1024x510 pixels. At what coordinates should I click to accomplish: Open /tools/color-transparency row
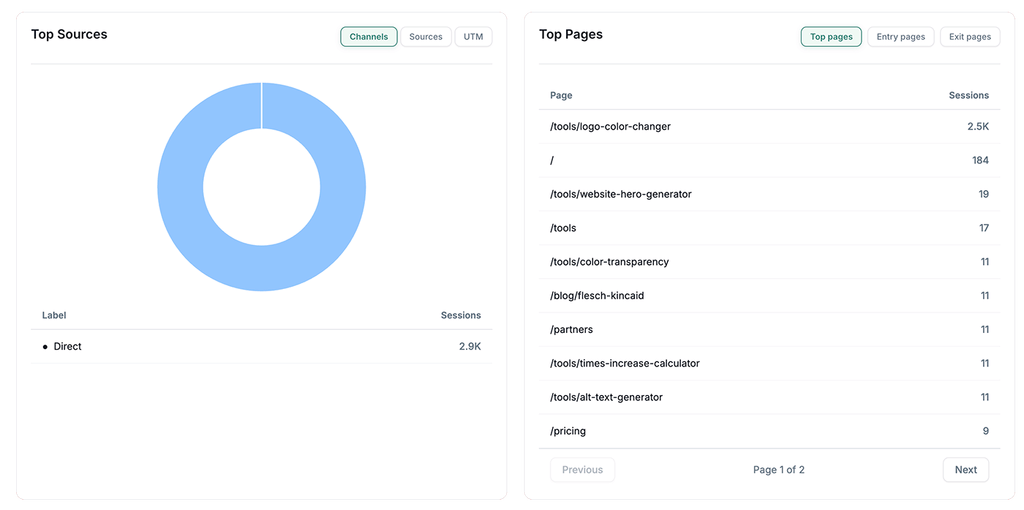[x=769, y=262]
